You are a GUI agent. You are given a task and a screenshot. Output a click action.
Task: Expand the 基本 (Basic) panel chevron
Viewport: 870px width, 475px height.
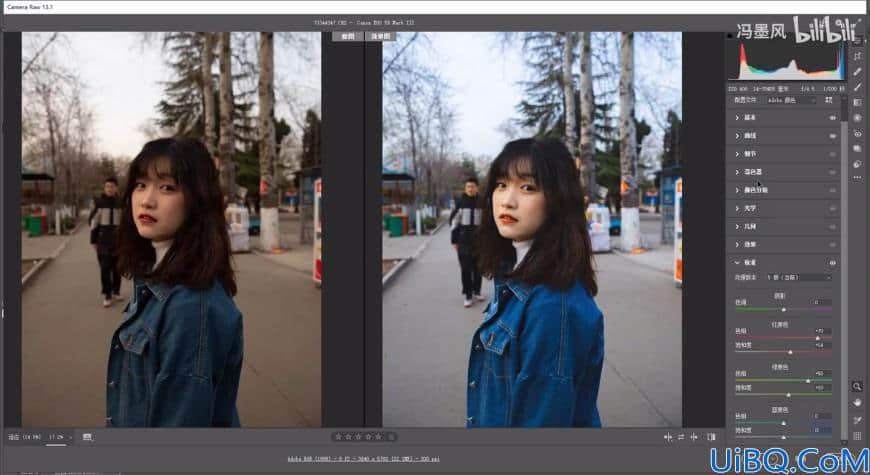coord(737,118)
